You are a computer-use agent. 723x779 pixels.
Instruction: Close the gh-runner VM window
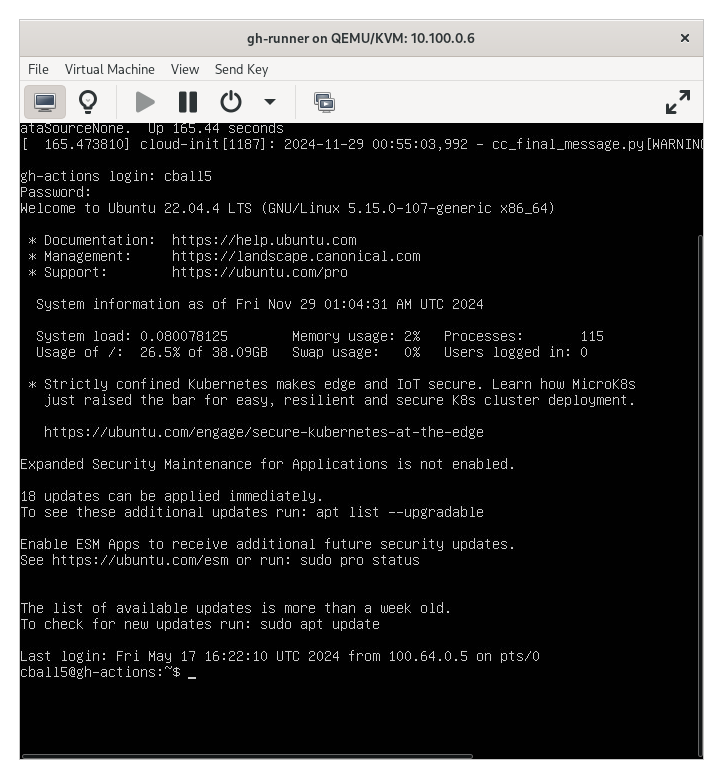685,38
